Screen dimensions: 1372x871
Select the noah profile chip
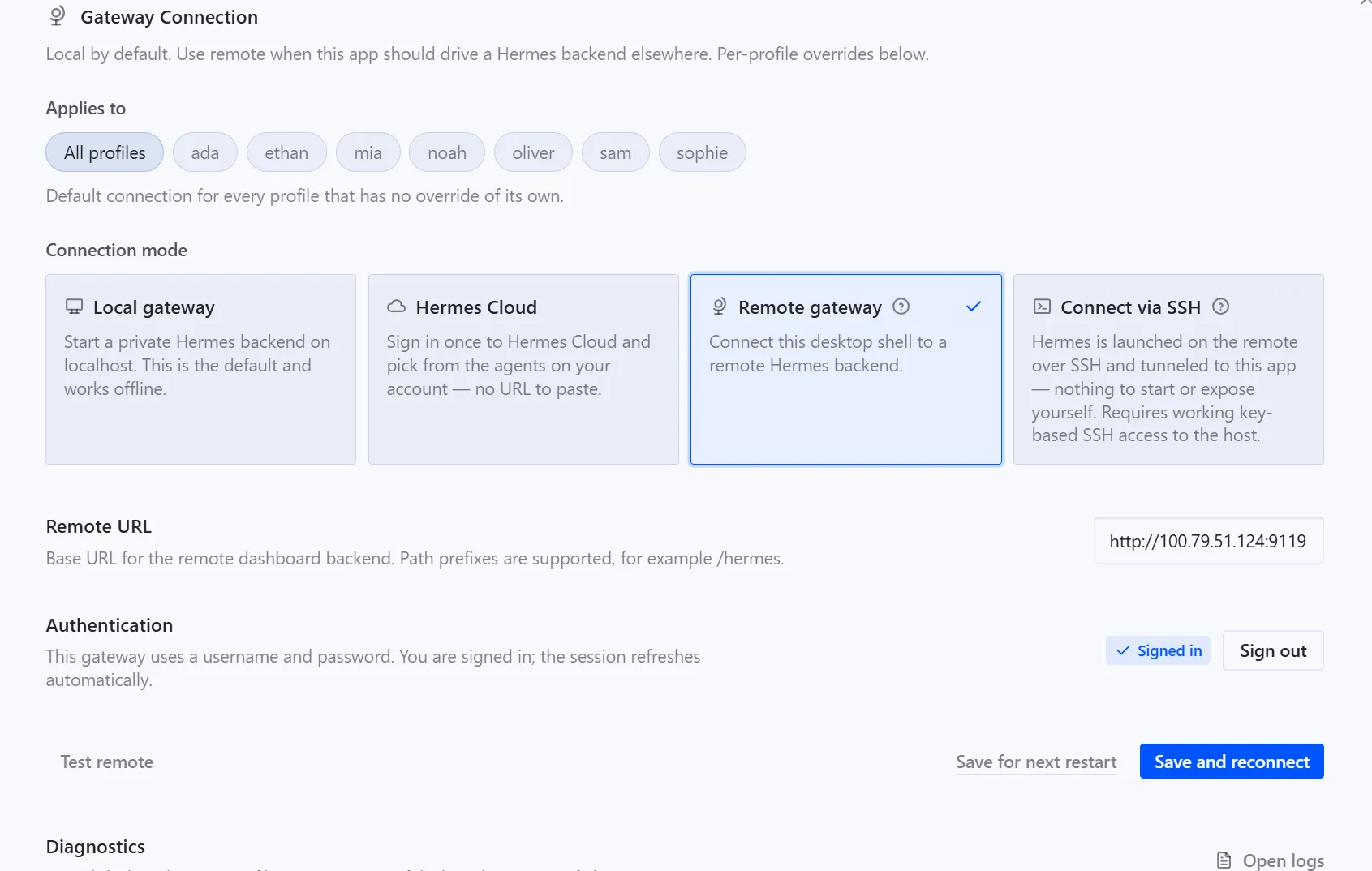[x=447, y=152]
